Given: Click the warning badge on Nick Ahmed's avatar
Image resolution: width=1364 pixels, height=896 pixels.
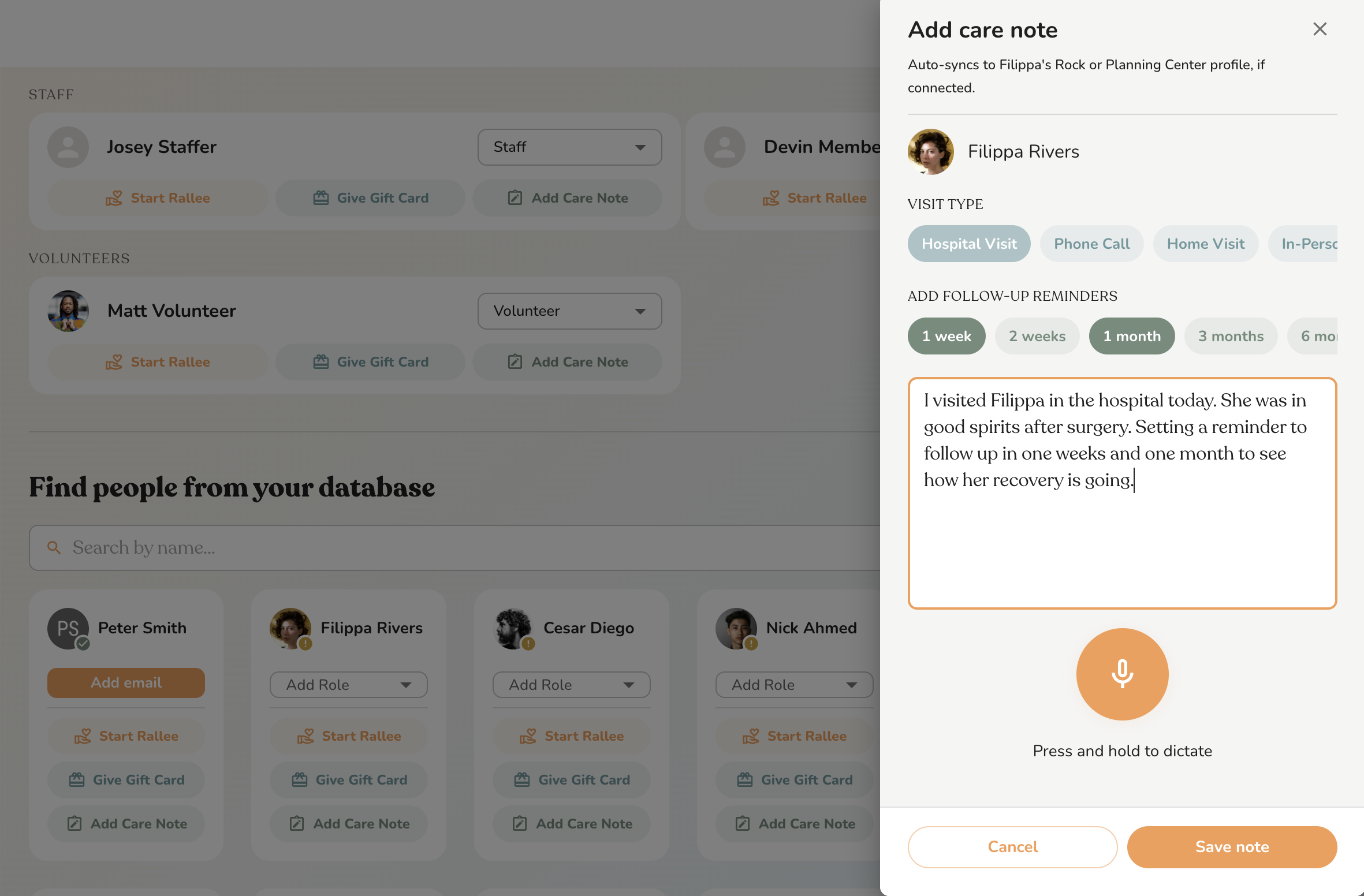Looking at the screenshot, I should (x=751, y=644).
